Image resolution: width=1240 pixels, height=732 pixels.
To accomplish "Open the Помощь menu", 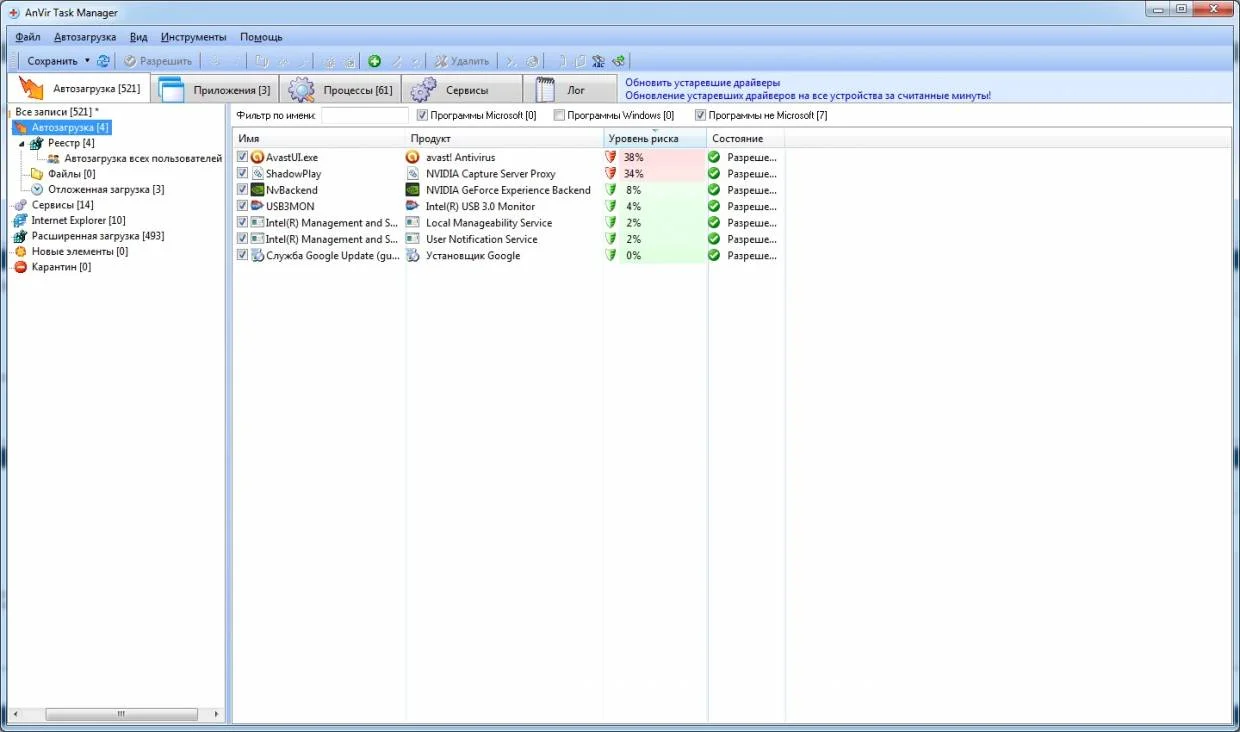I will coord(261,37).
